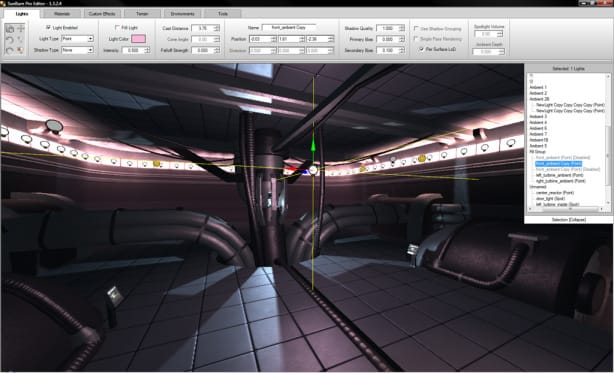Select Ambient 1 in the lights list

538,87
